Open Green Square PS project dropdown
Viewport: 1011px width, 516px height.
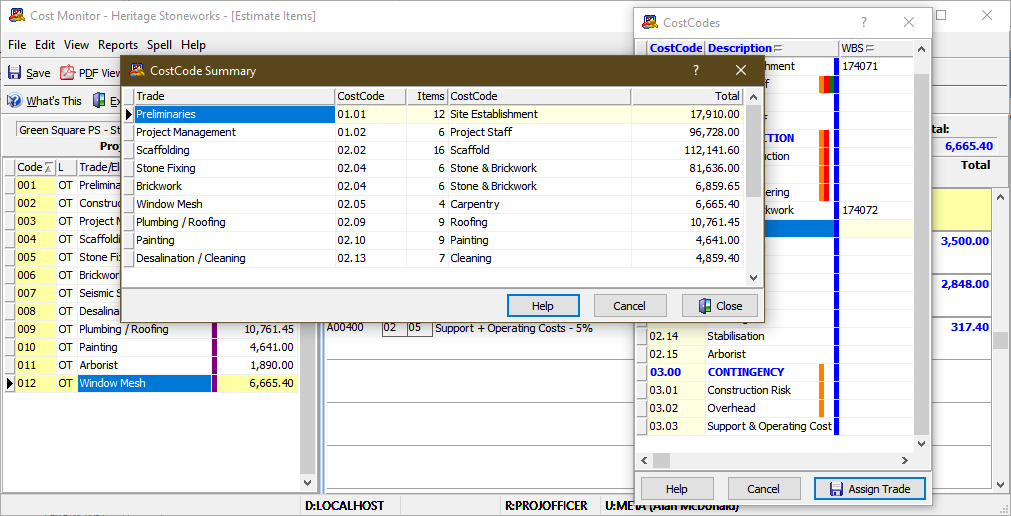coord(68,130)
